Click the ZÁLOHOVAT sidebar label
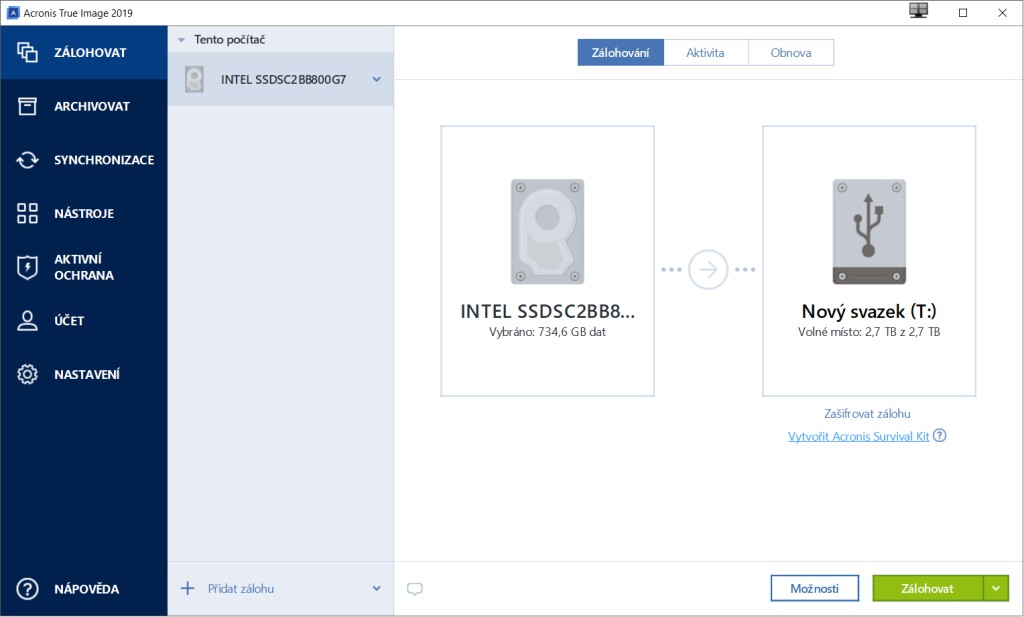Viewport: 1024px width, 617px height. coord(90,53)
